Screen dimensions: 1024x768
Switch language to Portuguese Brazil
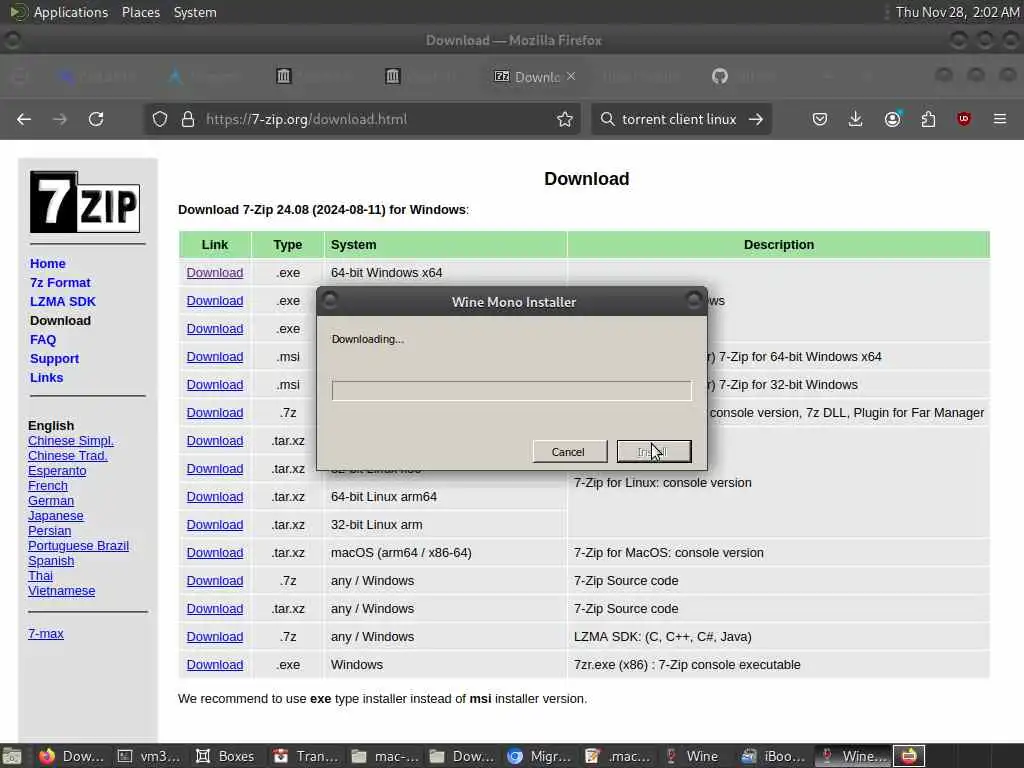click(78, 546)
